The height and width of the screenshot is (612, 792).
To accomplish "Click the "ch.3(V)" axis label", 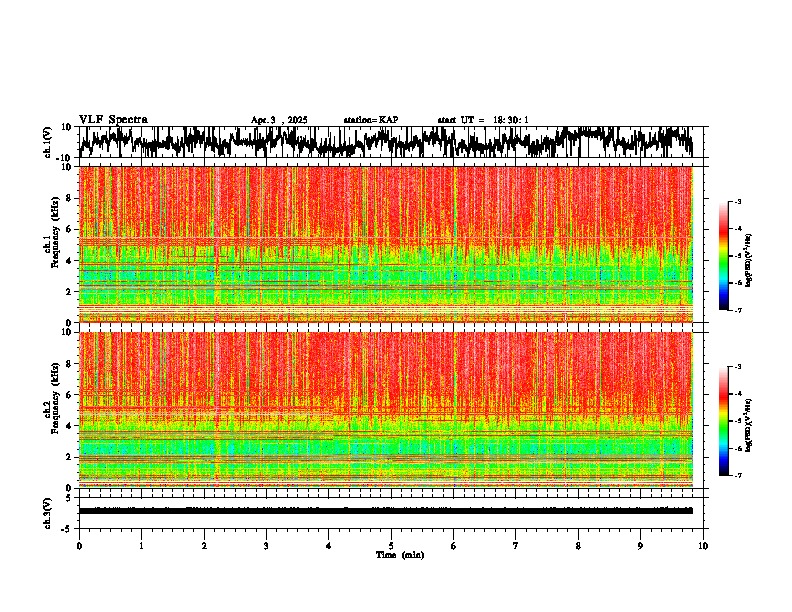I will (48, 513).
